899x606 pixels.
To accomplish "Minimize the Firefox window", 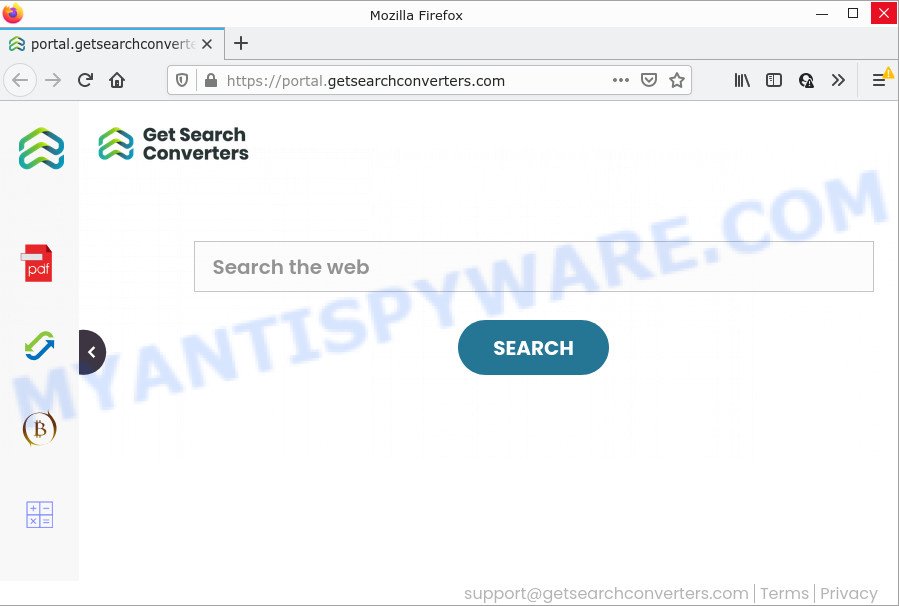I will pyautogui.click(x=822, y=13).
